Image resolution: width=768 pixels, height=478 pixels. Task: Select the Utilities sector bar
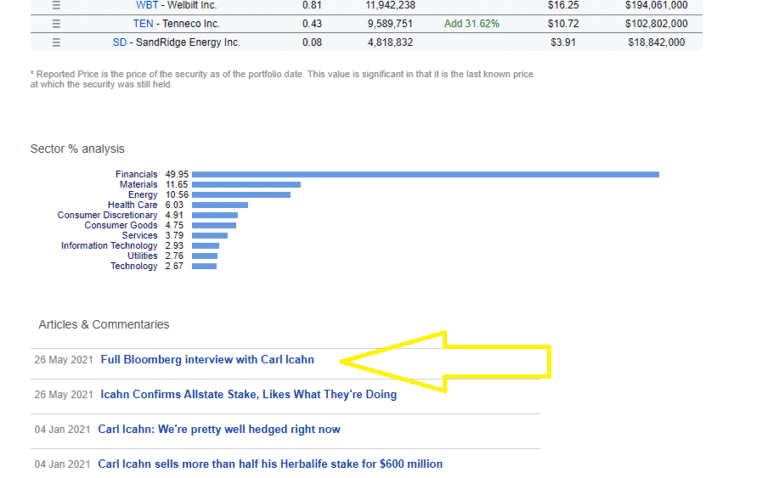(204, 256)
